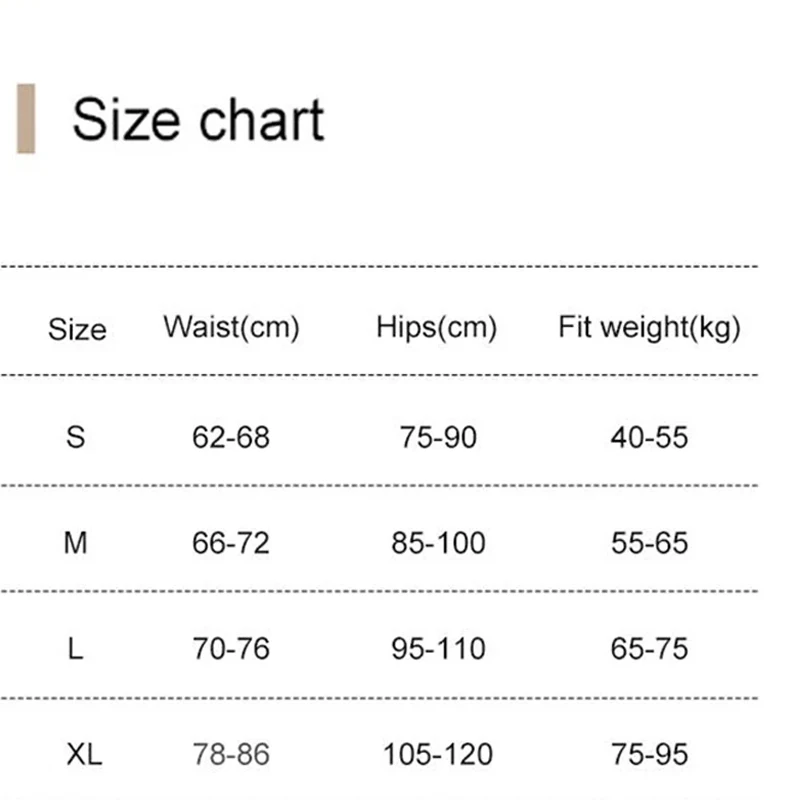Select the Waist(cm) column header
The width and height of the screenshot is (800, 800).
tap(231, 327)
